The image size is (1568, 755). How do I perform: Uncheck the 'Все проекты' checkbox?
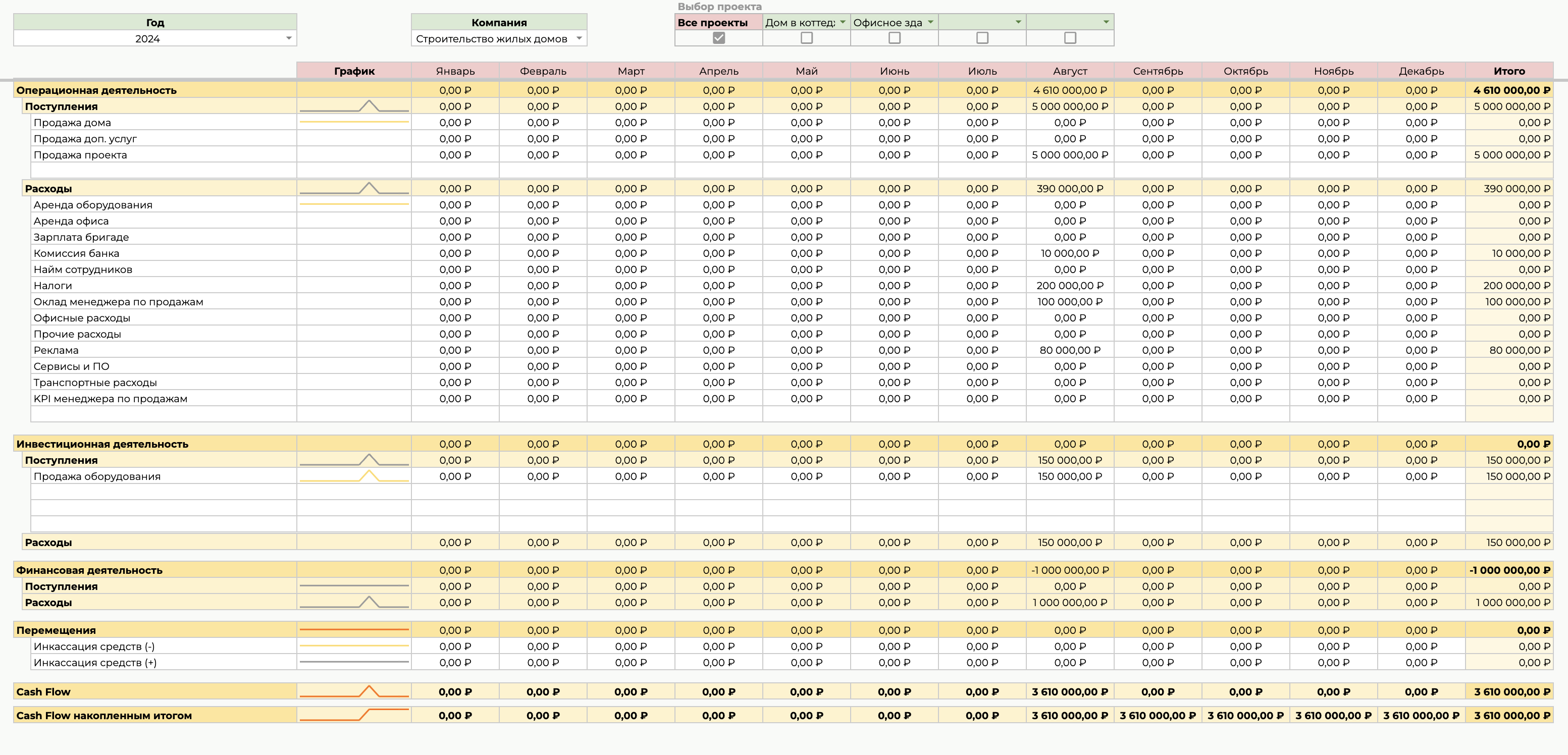pos(718,38)
